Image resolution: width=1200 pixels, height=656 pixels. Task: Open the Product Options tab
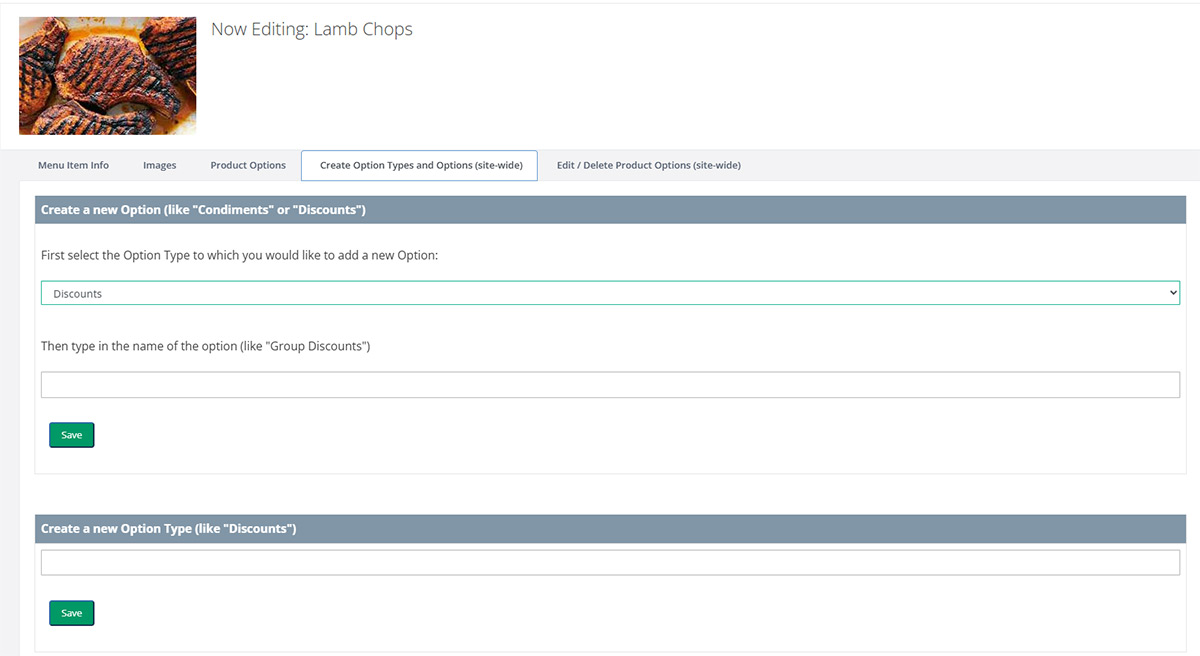click(x=248, y=165)
